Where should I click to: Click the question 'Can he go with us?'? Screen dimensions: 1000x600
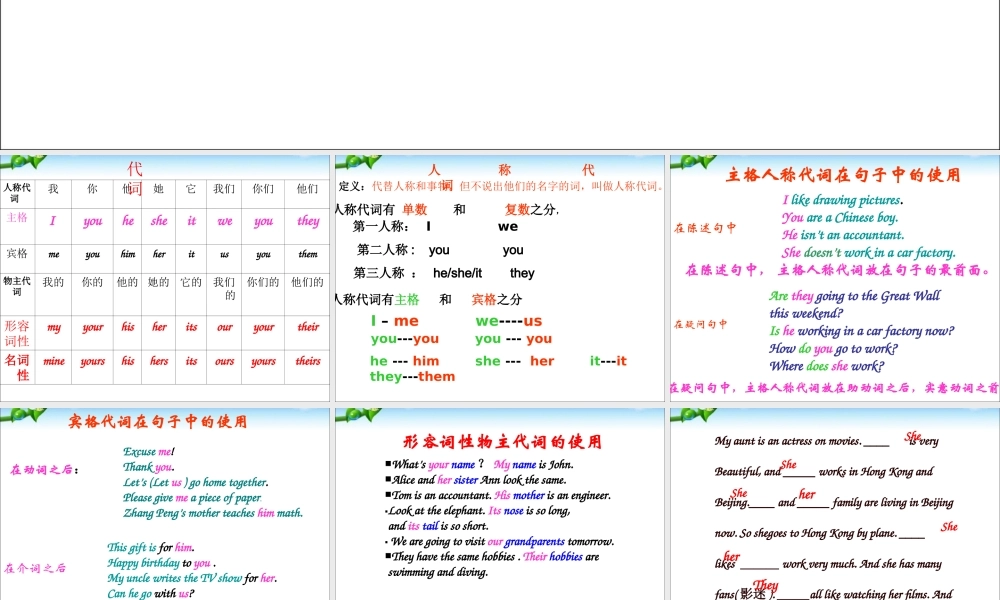[x=151, y=593]
